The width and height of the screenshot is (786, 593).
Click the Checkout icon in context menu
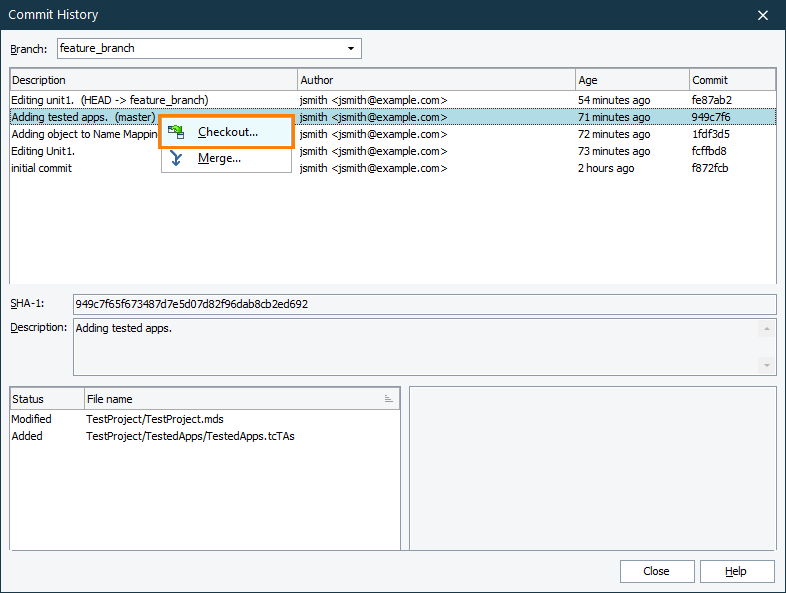176,132
